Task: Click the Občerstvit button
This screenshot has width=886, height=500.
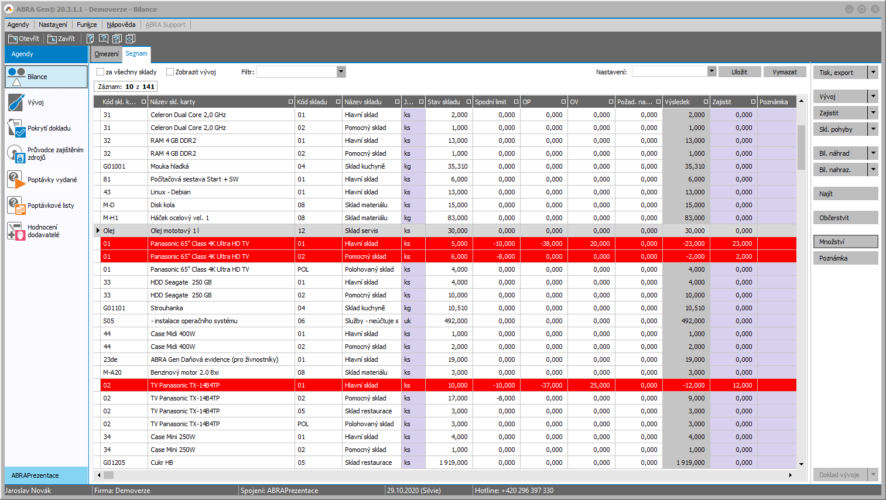Action: tap(846, 218)
